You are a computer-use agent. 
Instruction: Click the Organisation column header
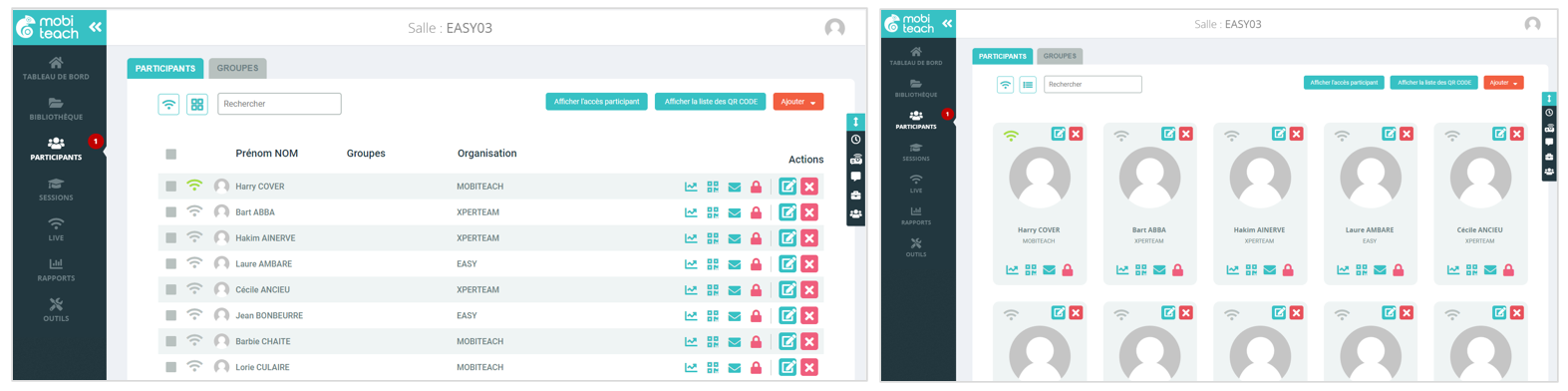tap(486, 154)
